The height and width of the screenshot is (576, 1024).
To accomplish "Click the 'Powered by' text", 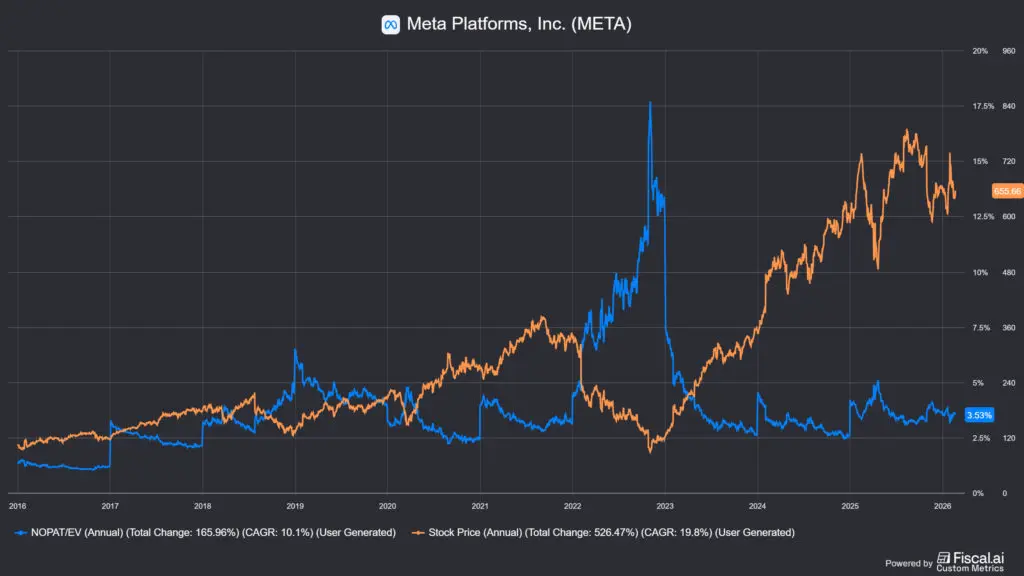I will point(909,564).
